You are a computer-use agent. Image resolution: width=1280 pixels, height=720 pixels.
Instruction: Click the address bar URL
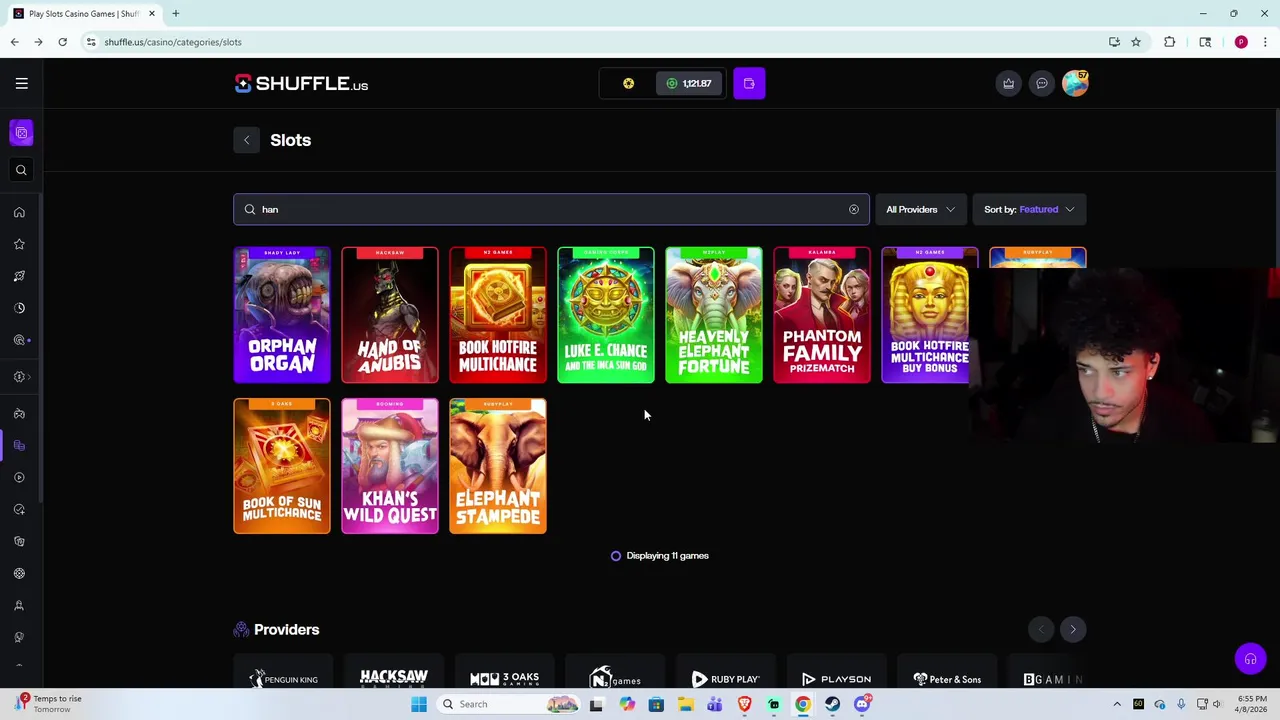tap(172, 42)
